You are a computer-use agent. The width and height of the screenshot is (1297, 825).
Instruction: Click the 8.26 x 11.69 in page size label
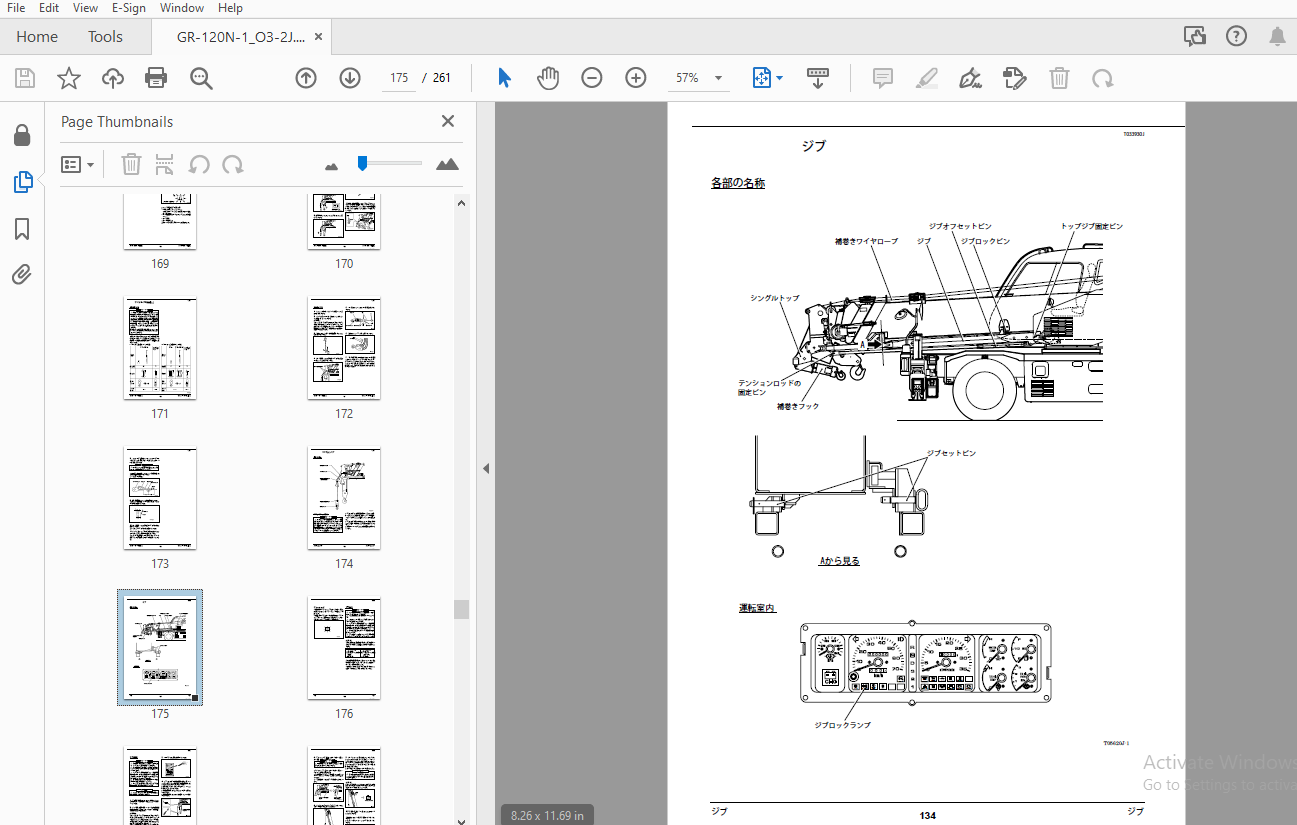[x=547, y=815]
